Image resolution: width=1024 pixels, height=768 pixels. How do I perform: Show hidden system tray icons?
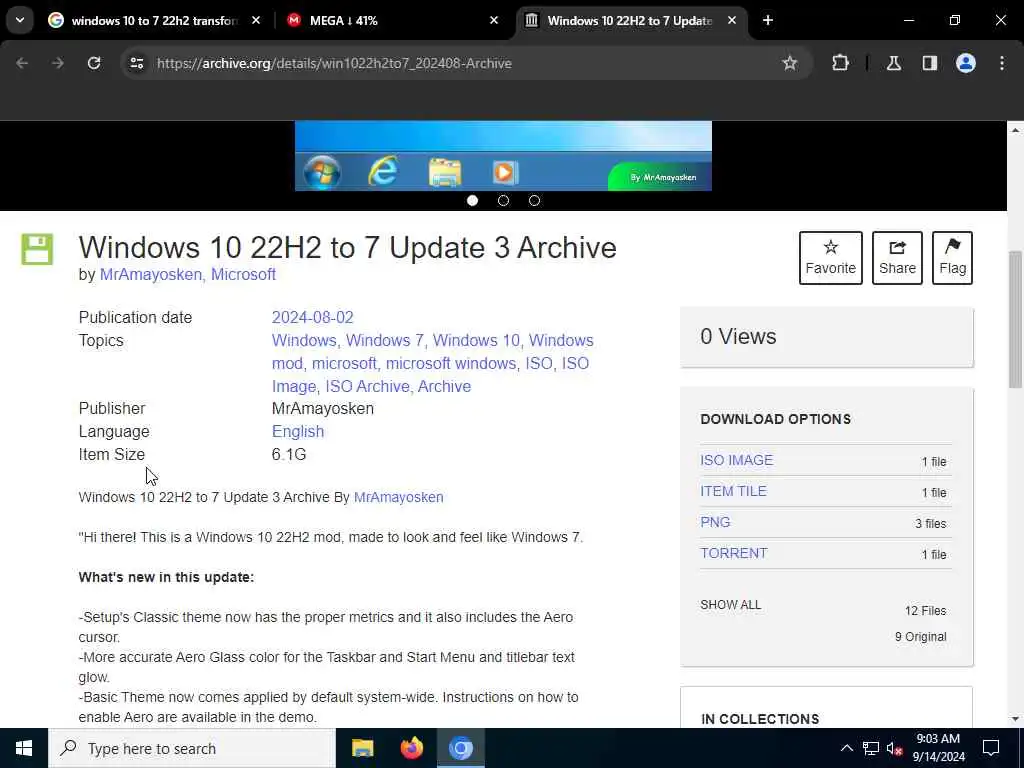point(846,748)
